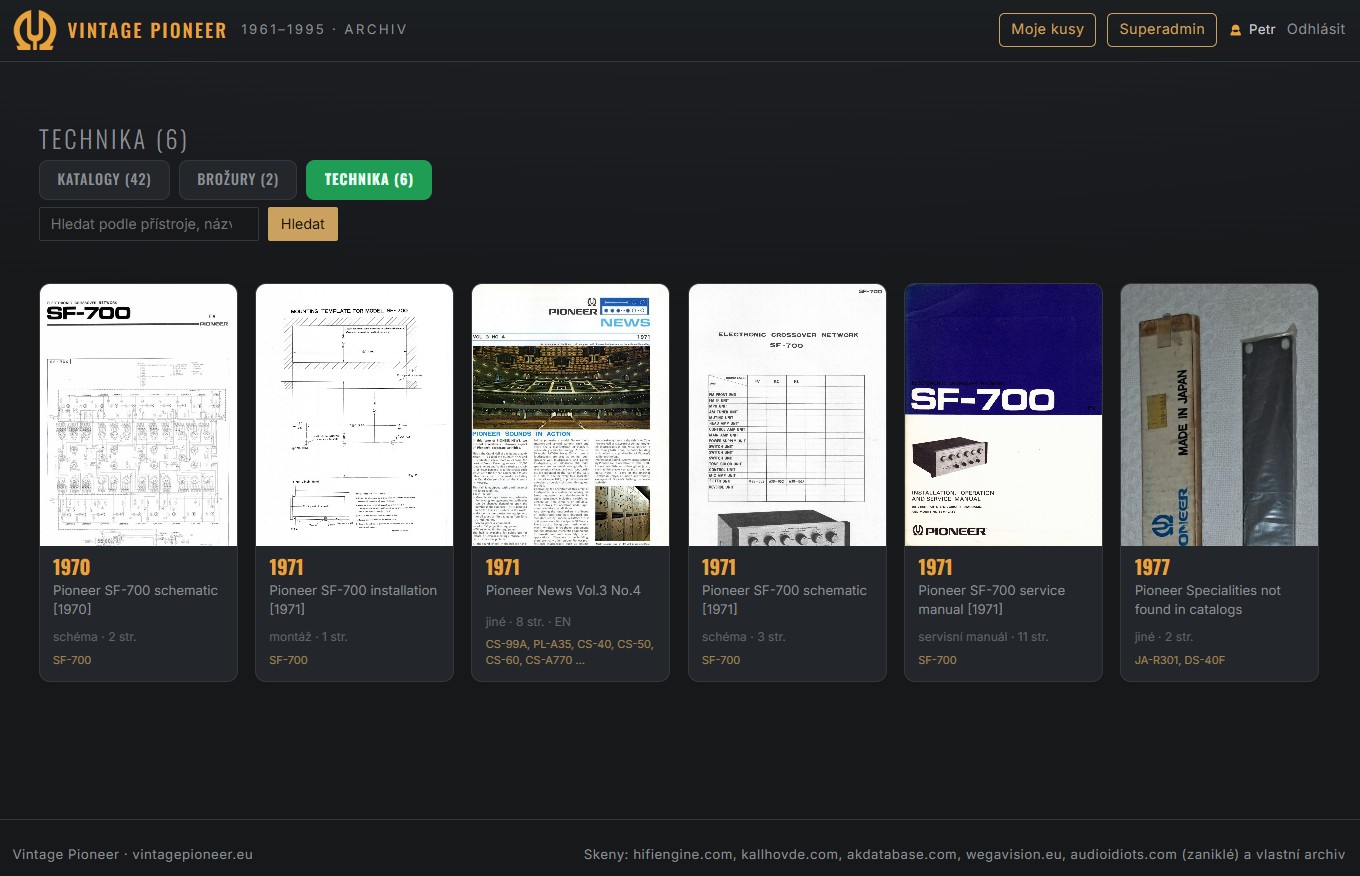Select the Technika (6) tab

point(369,180)
